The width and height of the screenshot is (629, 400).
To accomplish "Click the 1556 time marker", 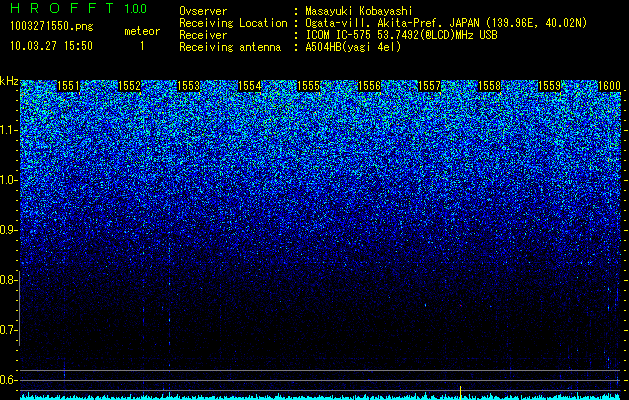I will click(369, 86).
